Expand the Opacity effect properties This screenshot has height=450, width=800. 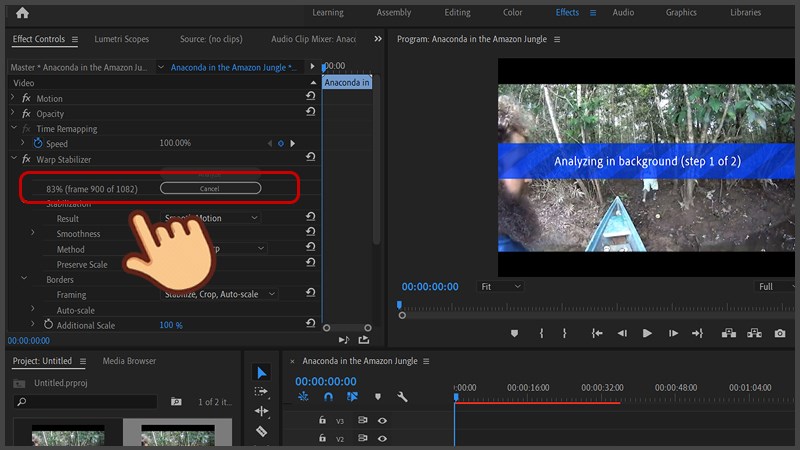13,113
